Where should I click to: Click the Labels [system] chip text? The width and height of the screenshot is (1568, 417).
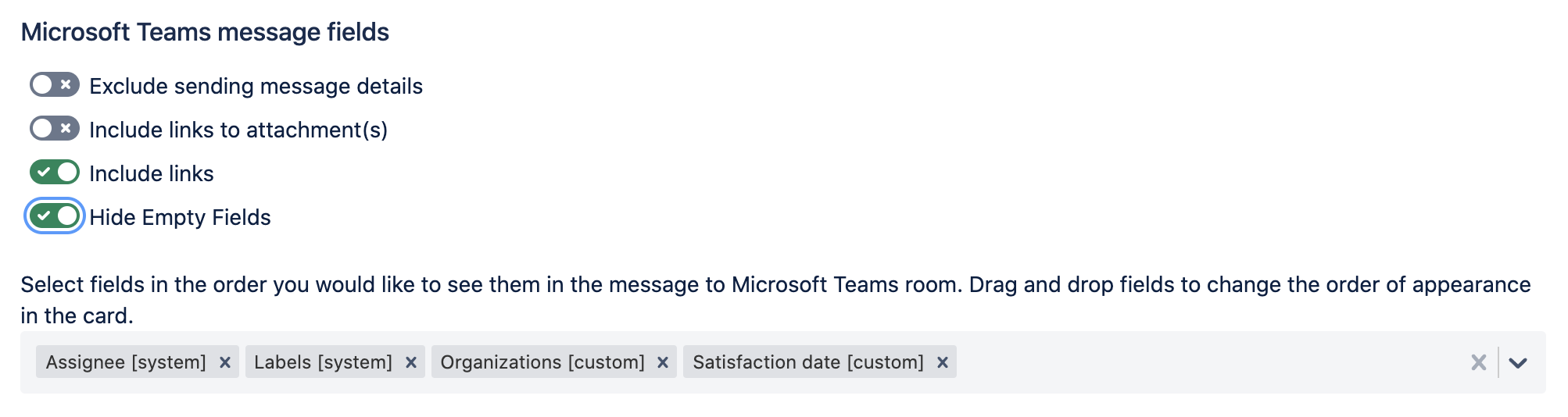coord(323,362)
